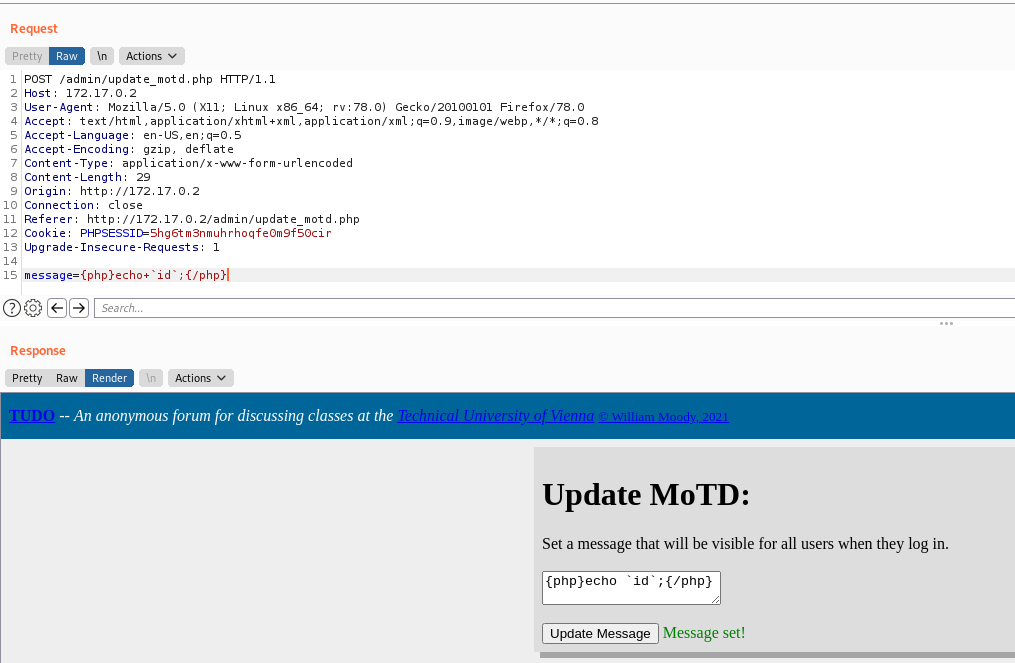Open the William Moody, 2021 link
This screenshot has height=663, width=1015.
click(x=664, y=417)
